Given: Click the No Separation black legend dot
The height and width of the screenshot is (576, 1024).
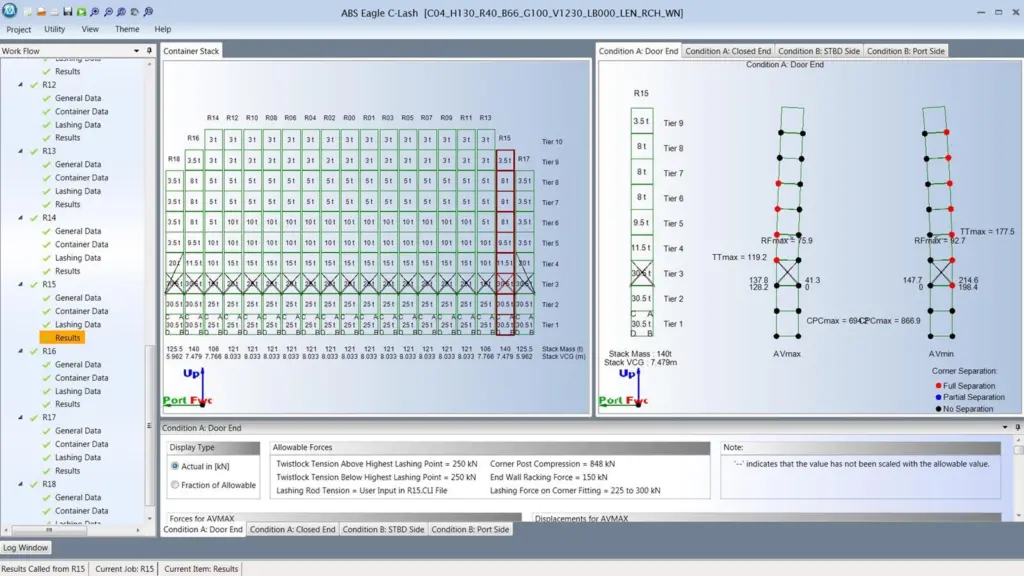Looking at the screenshot, I should pyautogui.click(x=938, y=409).
